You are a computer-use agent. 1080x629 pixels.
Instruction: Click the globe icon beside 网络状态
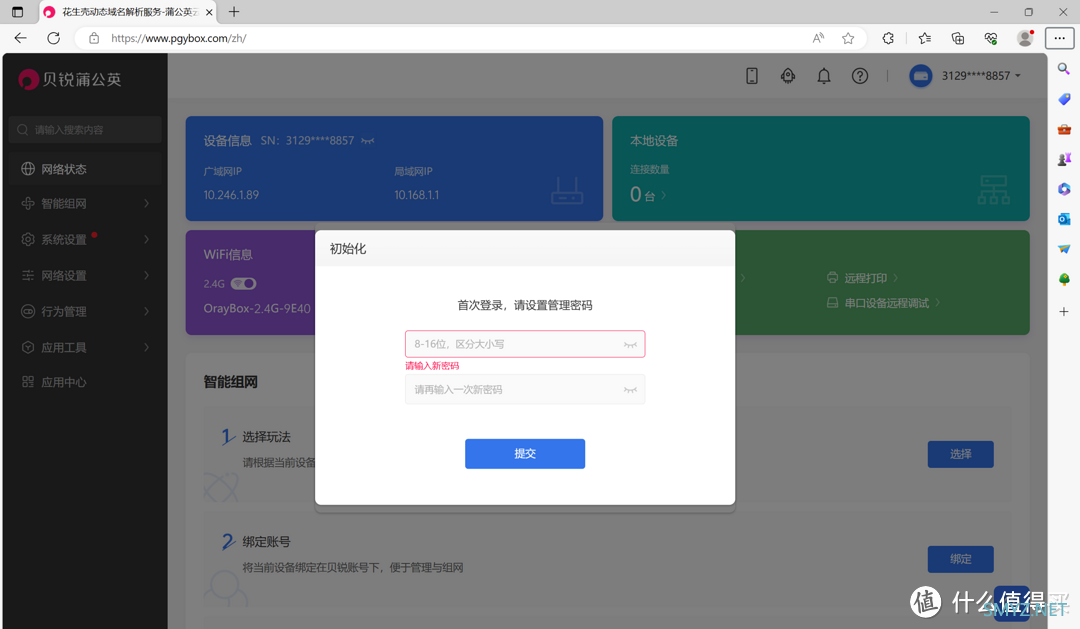click(28, 169)
